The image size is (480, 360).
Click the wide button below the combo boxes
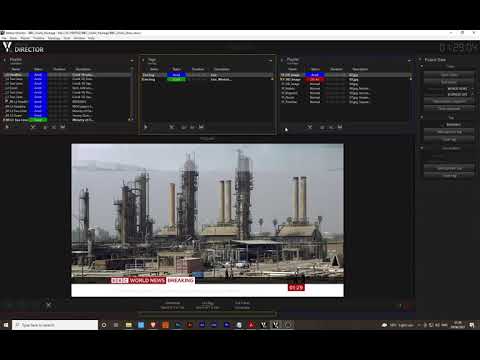click(x=449, y=101)
